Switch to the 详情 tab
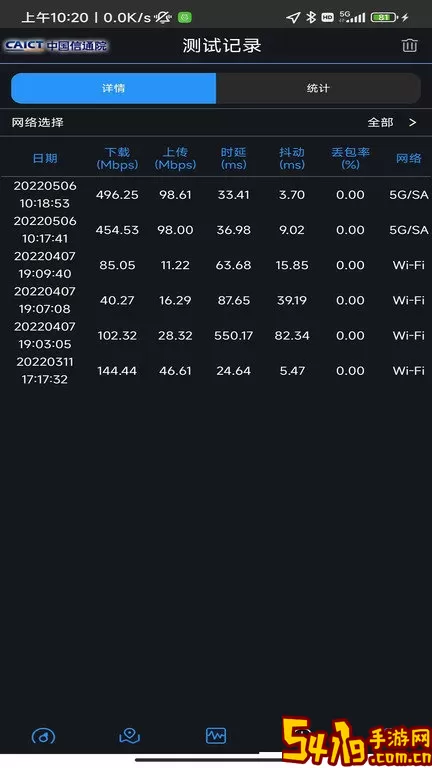The height and width of the screenshot is (768, 432). [114, 88]
